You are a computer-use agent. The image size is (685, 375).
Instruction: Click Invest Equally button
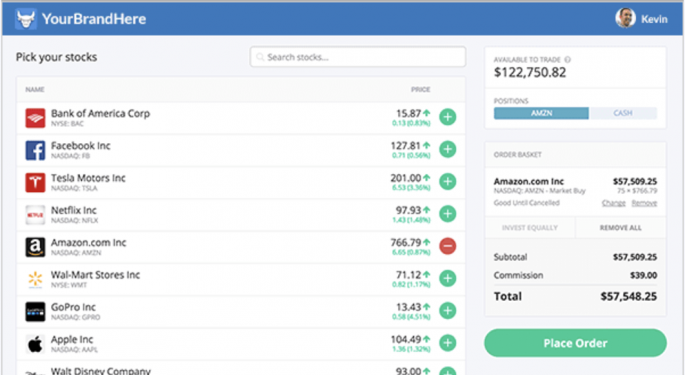pos(530,228)
